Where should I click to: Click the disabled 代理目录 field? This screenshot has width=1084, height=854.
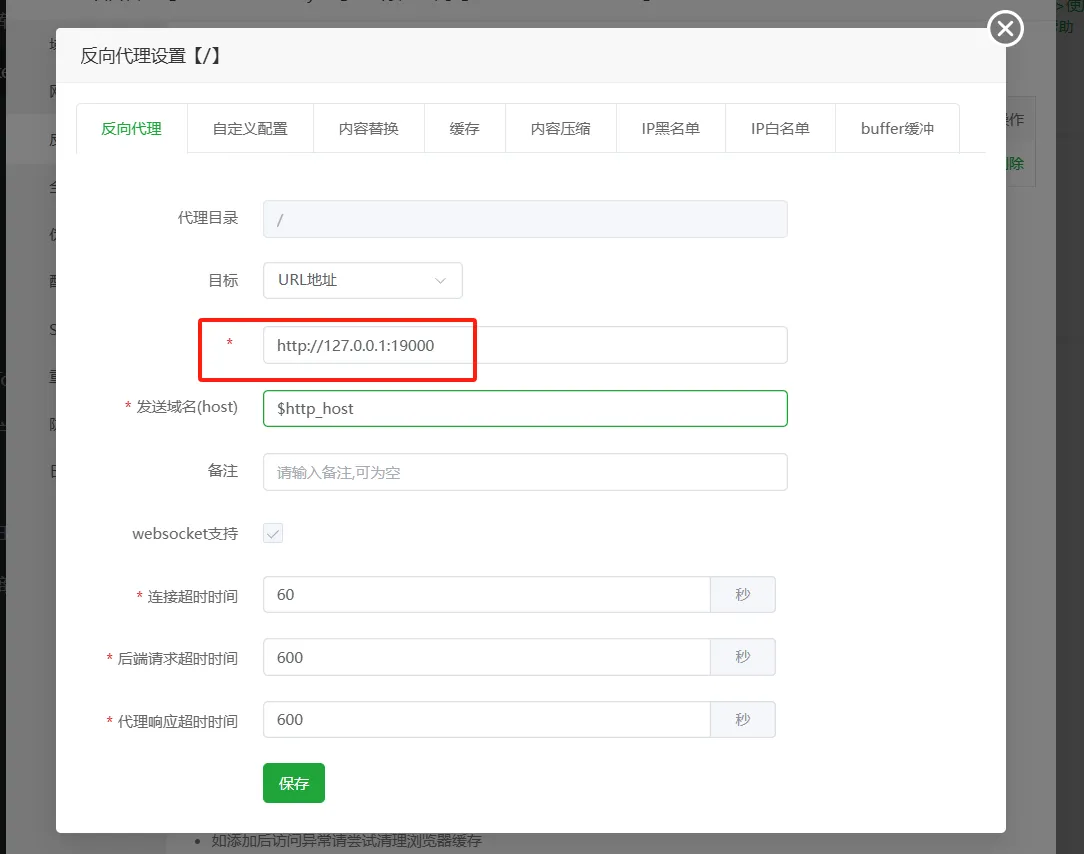525,219
